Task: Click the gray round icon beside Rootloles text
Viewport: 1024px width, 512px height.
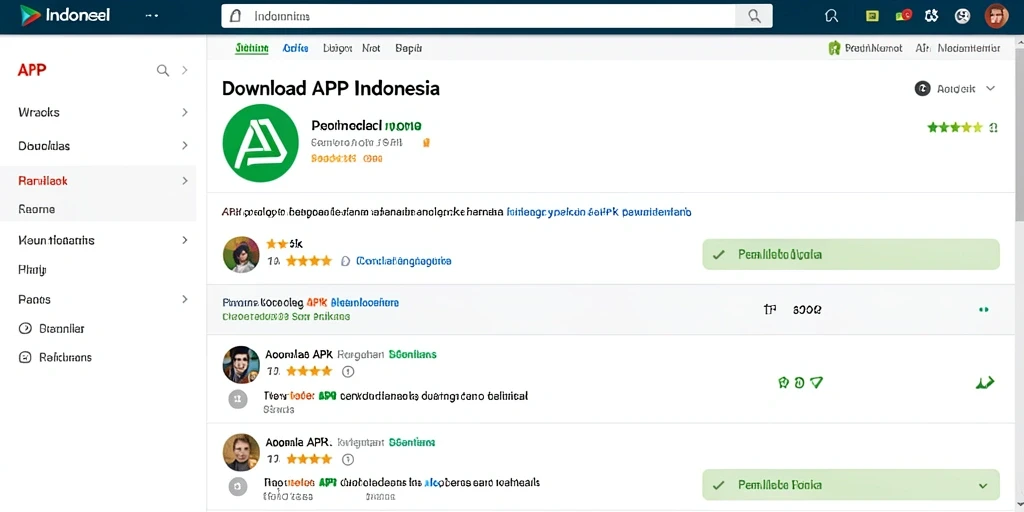Action: coord(238,485)
